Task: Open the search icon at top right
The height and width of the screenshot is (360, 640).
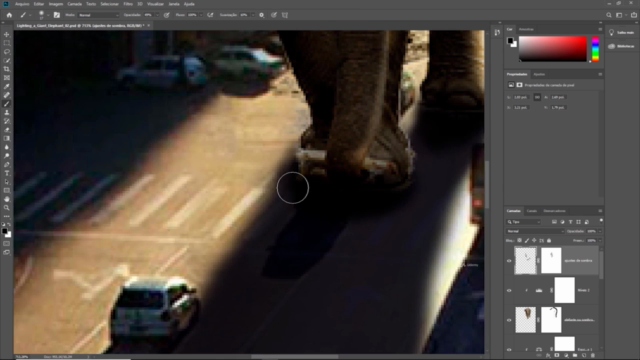Action: [x=609, y=15]
